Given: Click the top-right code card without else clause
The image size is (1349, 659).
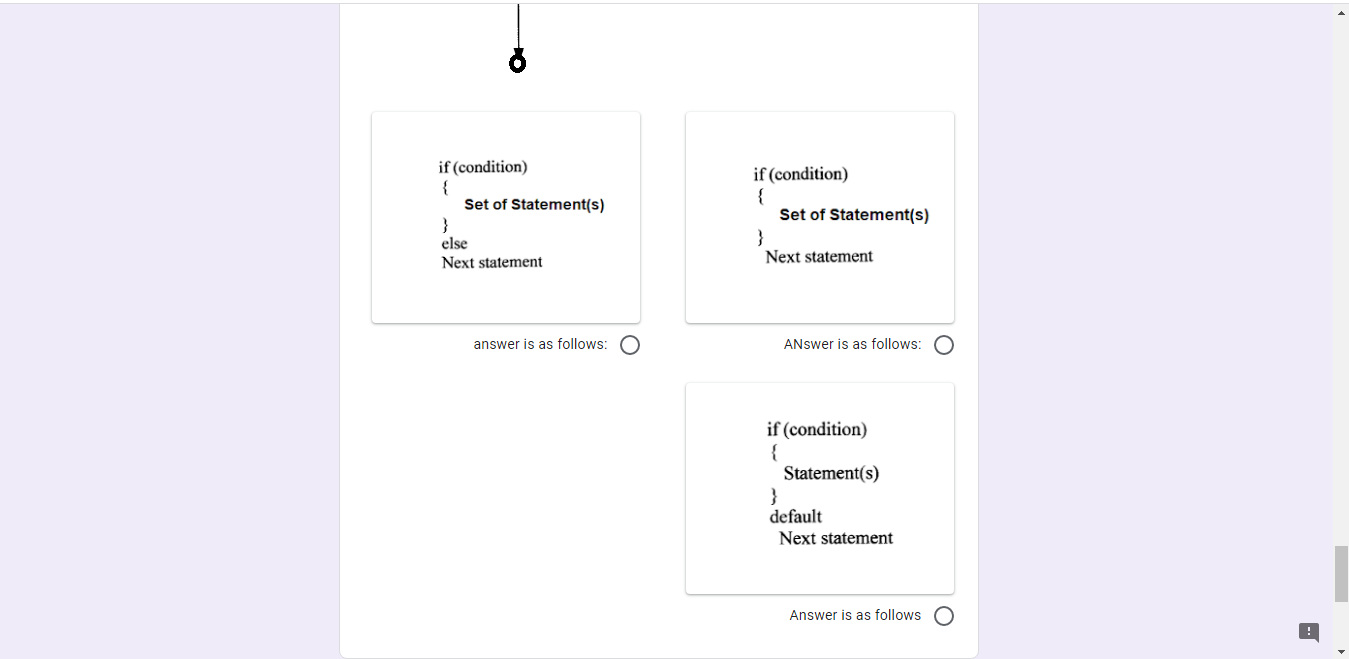Looking at the screenshot, I should (x=819, y=217).
